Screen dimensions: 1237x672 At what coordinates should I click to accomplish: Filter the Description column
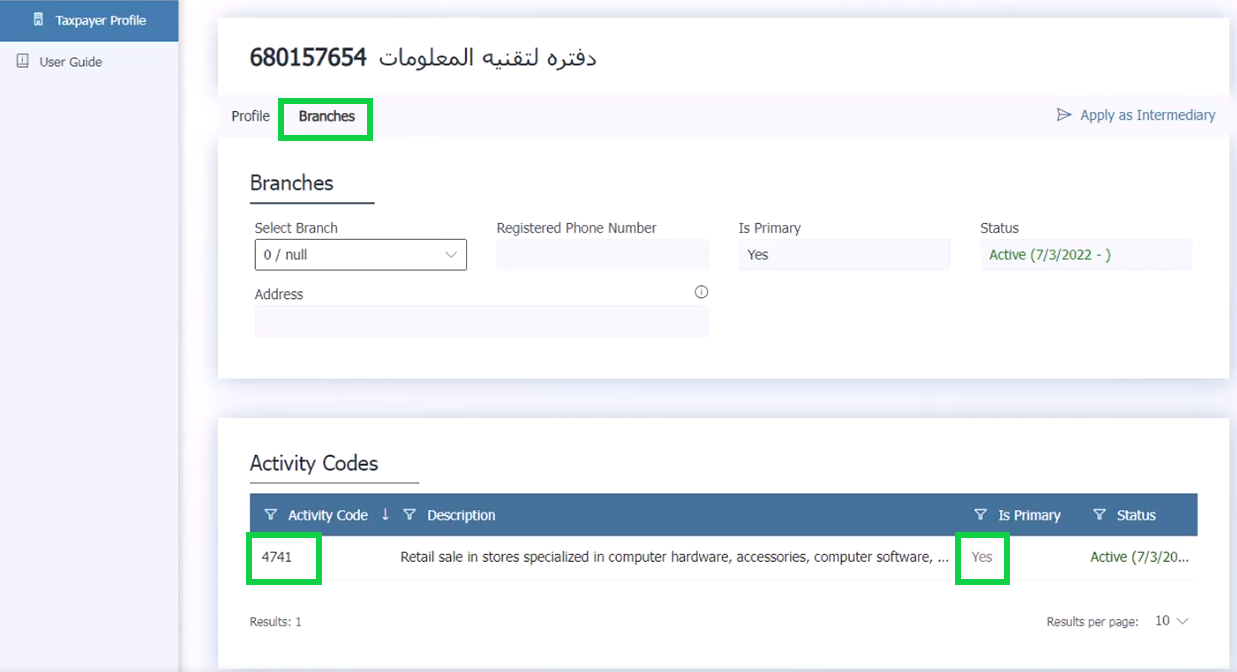(409, 515)
